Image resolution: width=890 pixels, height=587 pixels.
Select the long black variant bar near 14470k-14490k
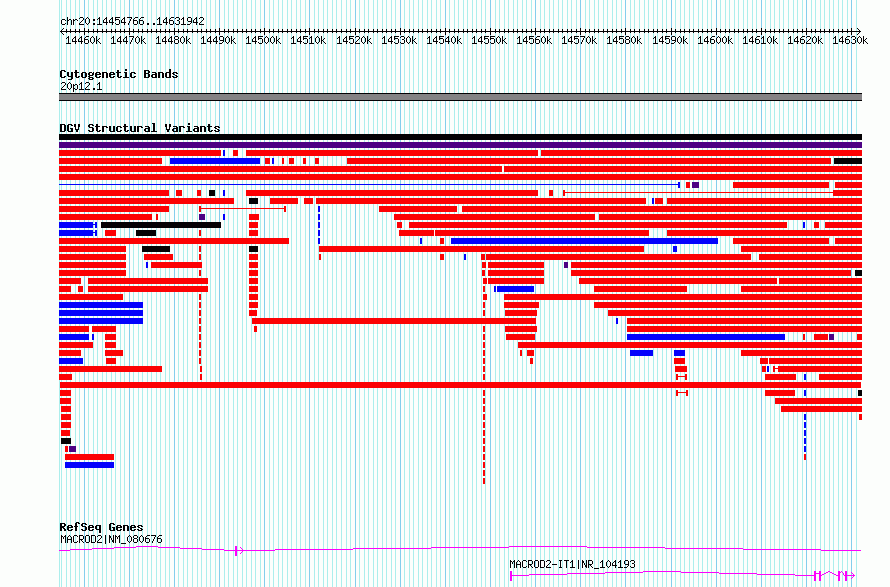pos(161,225)
